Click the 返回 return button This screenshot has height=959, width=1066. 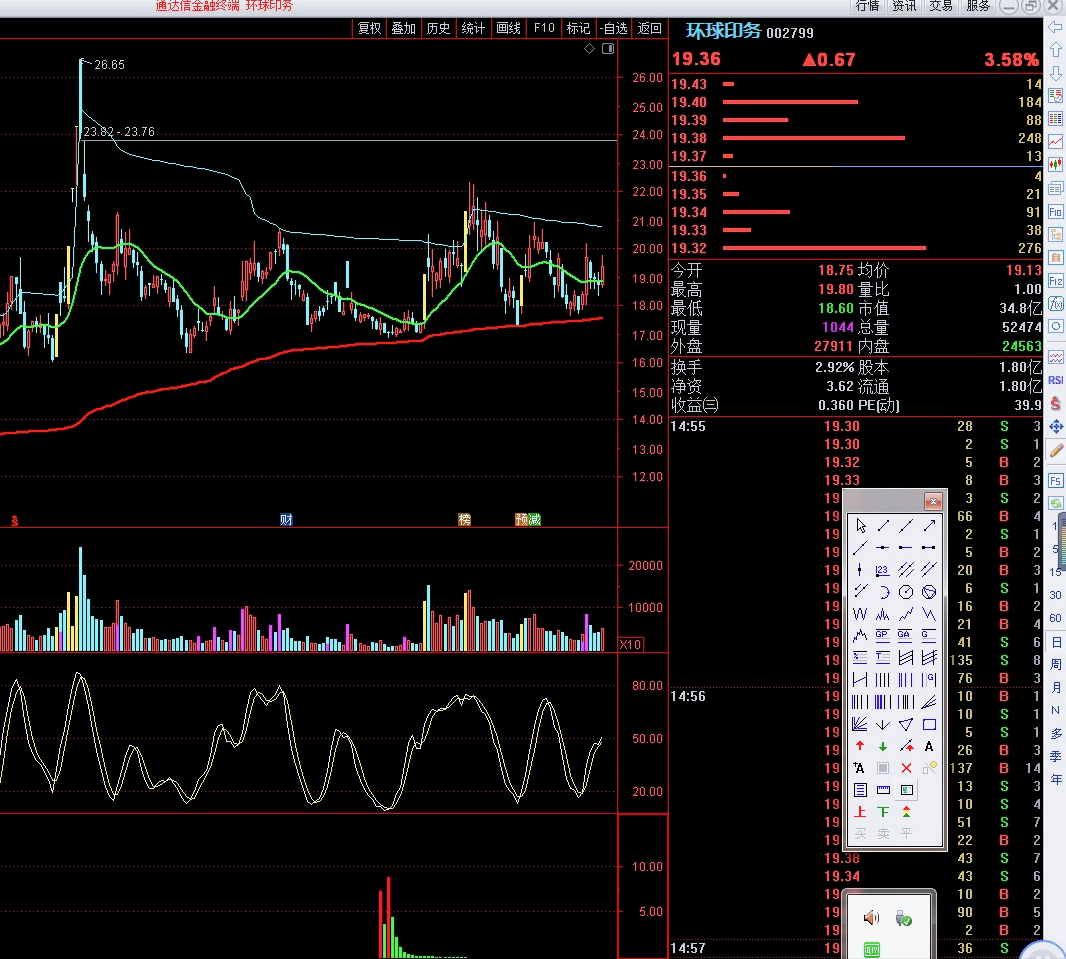click(649, 28)
